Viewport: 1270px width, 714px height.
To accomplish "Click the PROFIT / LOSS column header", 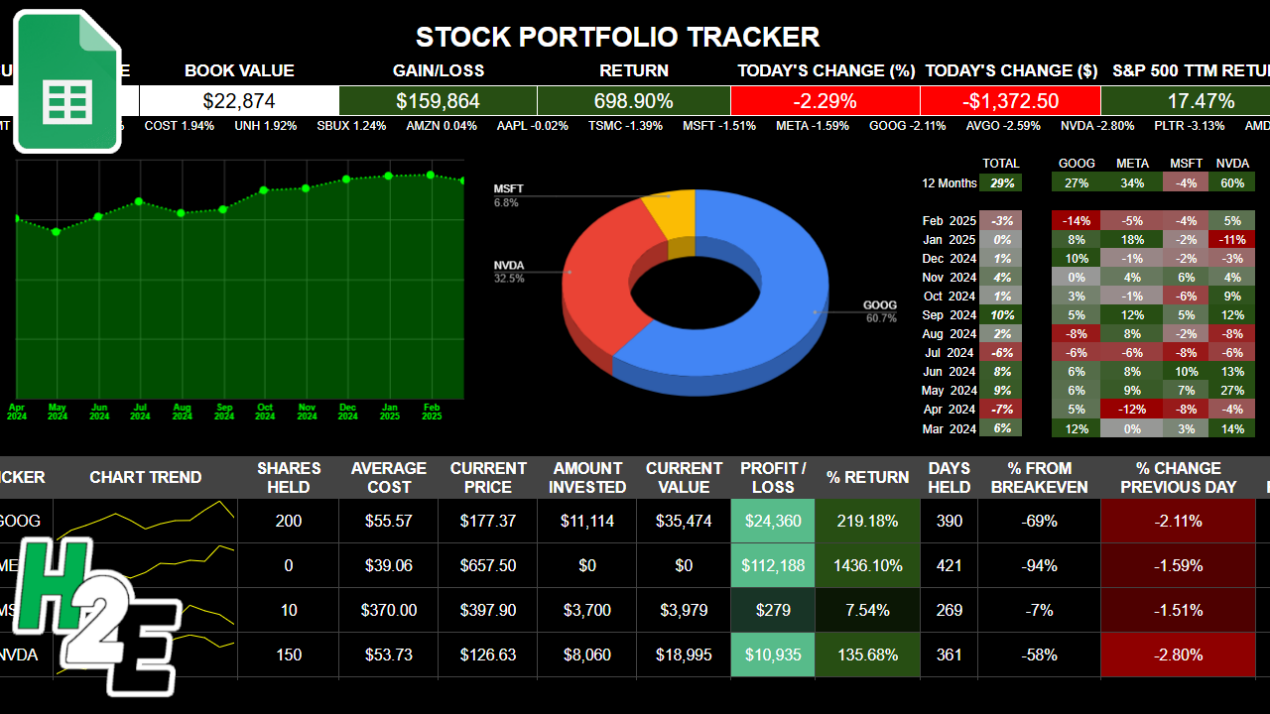I will point(772,477).
